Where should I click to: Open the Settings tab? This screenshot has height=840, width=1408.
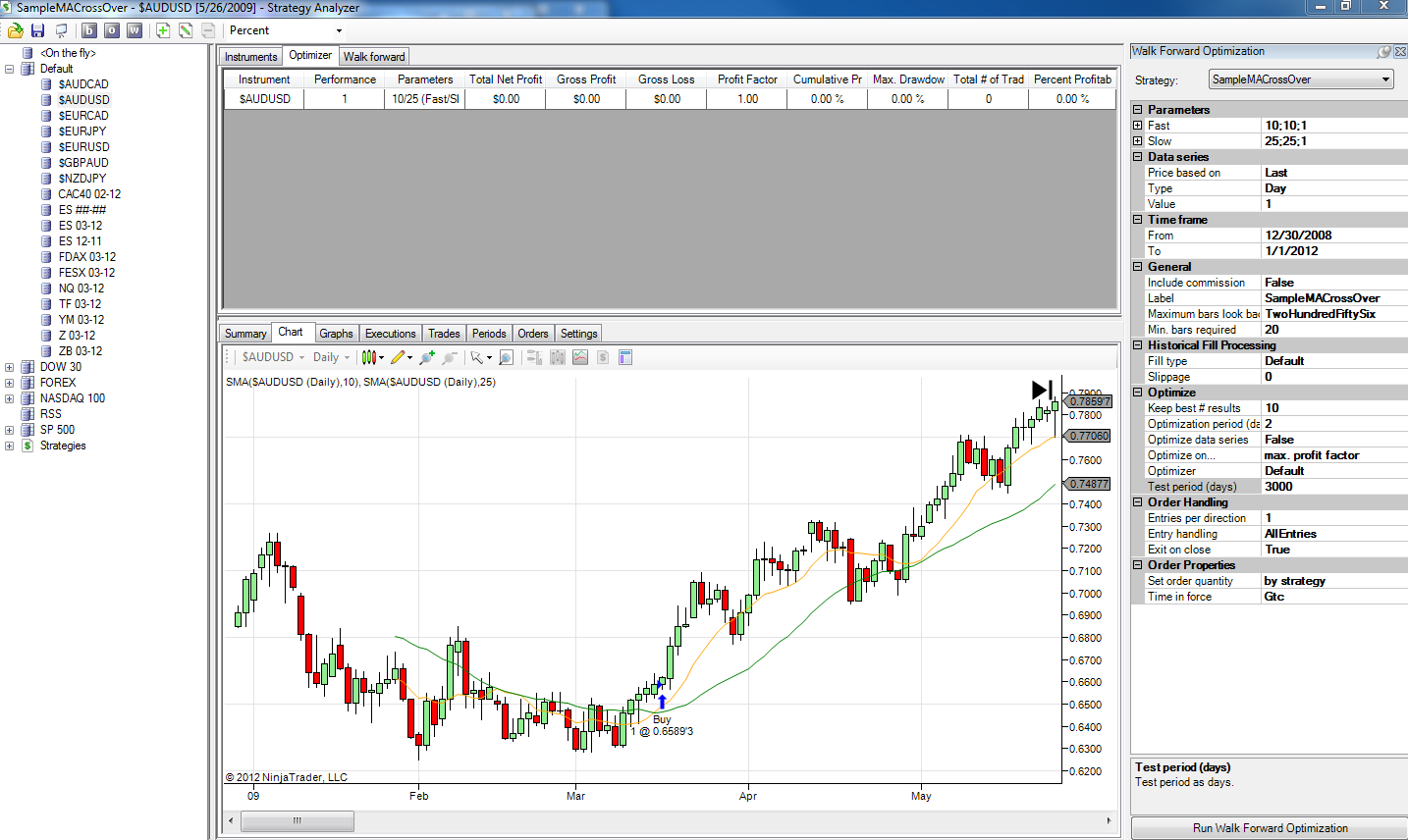579,334
